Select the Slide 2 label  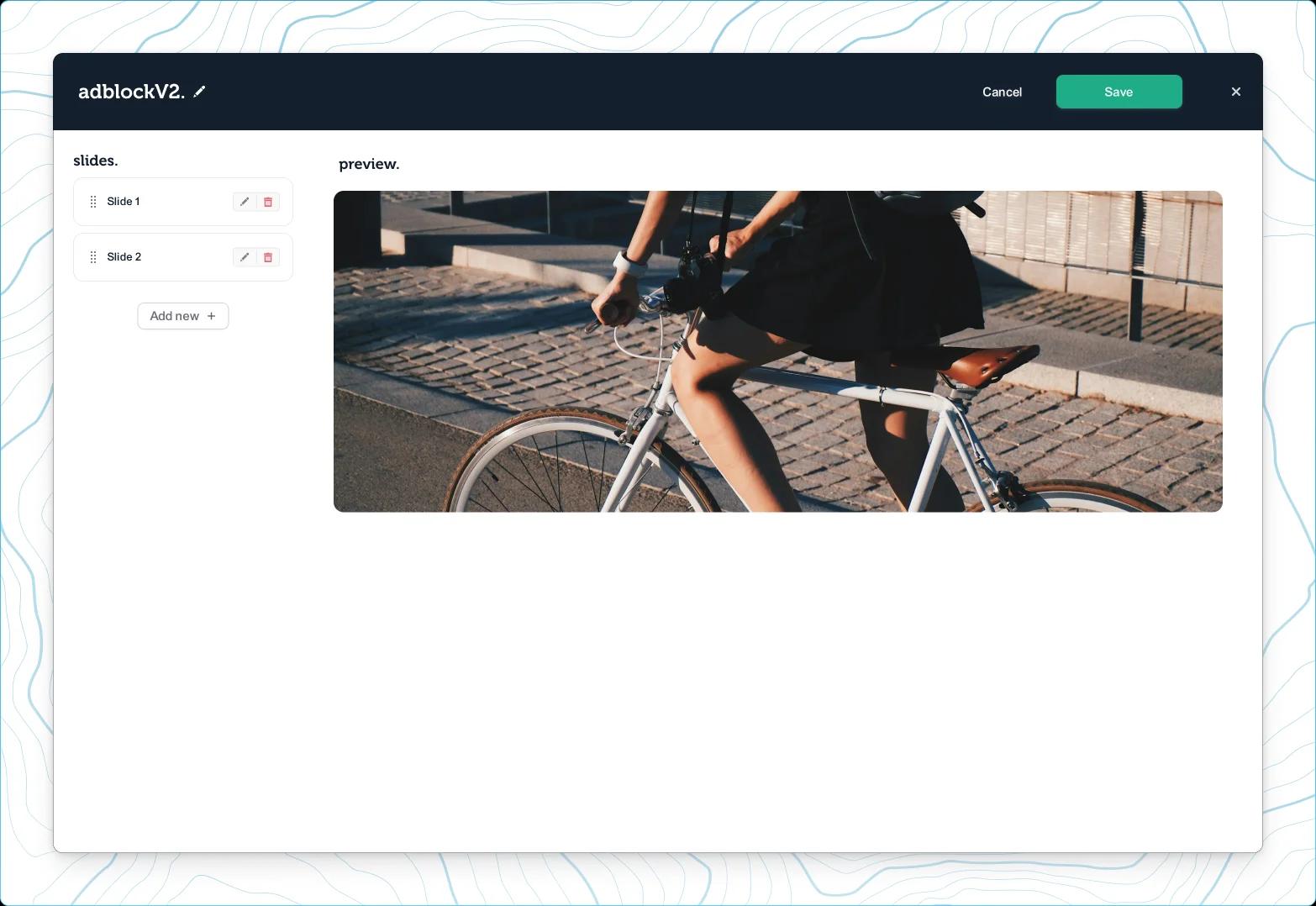[x=124, y=257]
